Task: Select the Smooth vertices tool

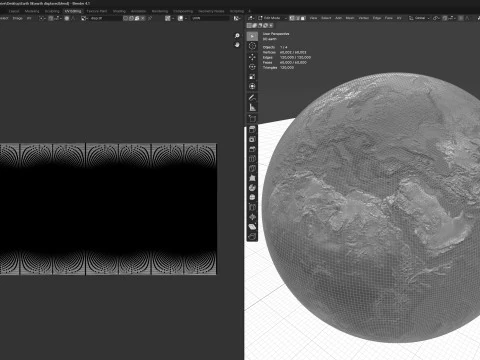Action: coord(252,197)
